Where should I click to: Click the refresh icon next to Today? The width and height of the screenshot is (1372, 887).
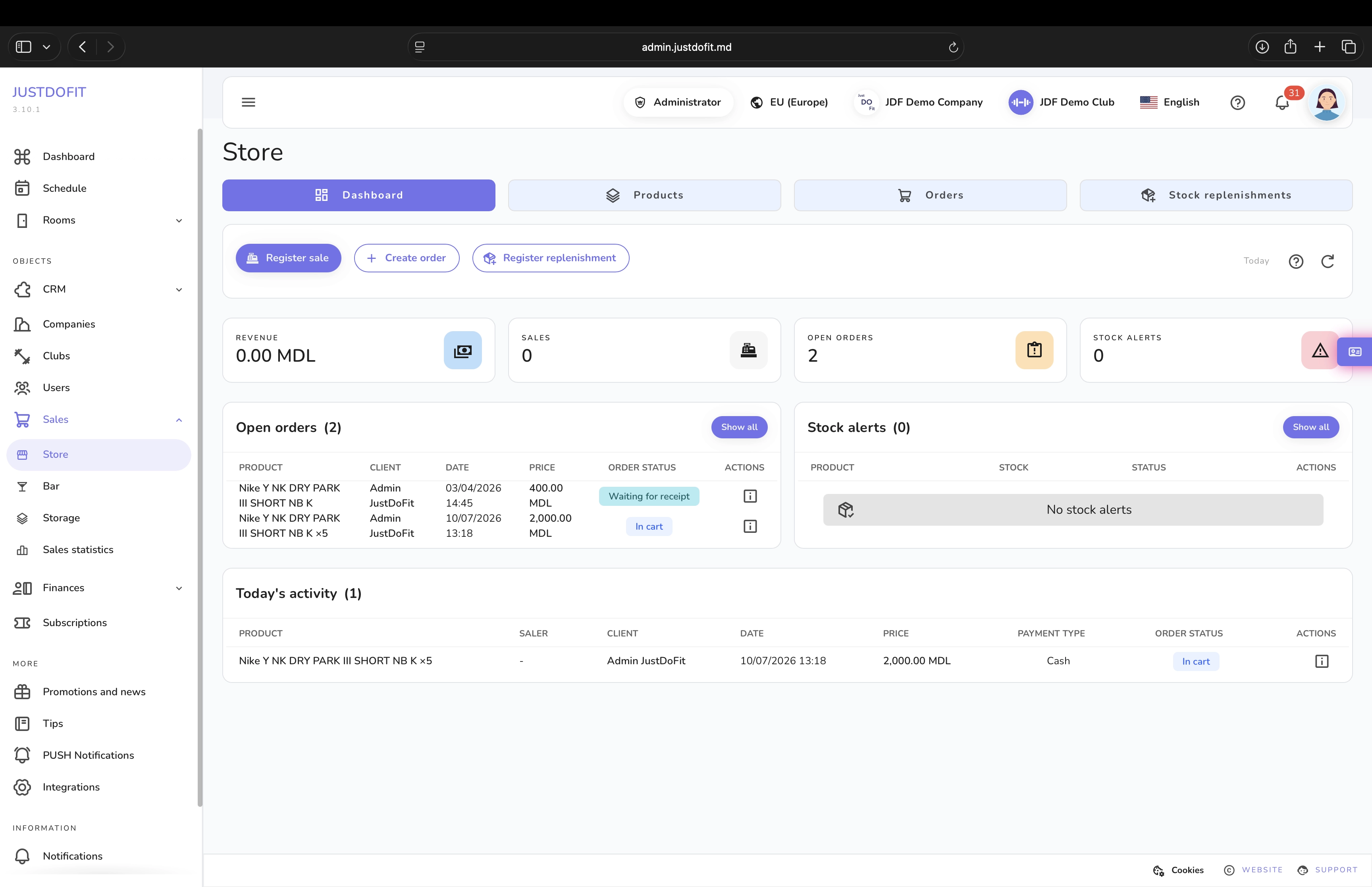[1328, 262]
